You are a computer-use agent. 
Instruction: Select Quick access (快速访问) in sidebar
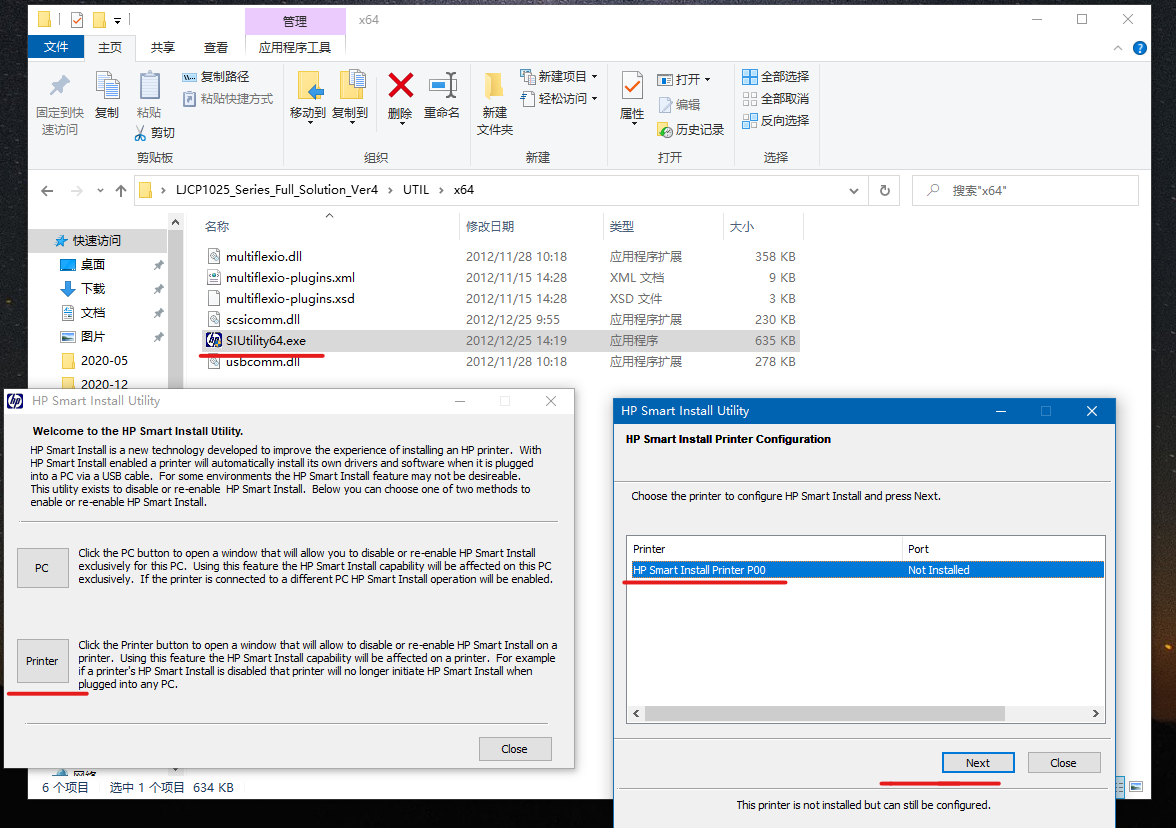coord(97,240)
